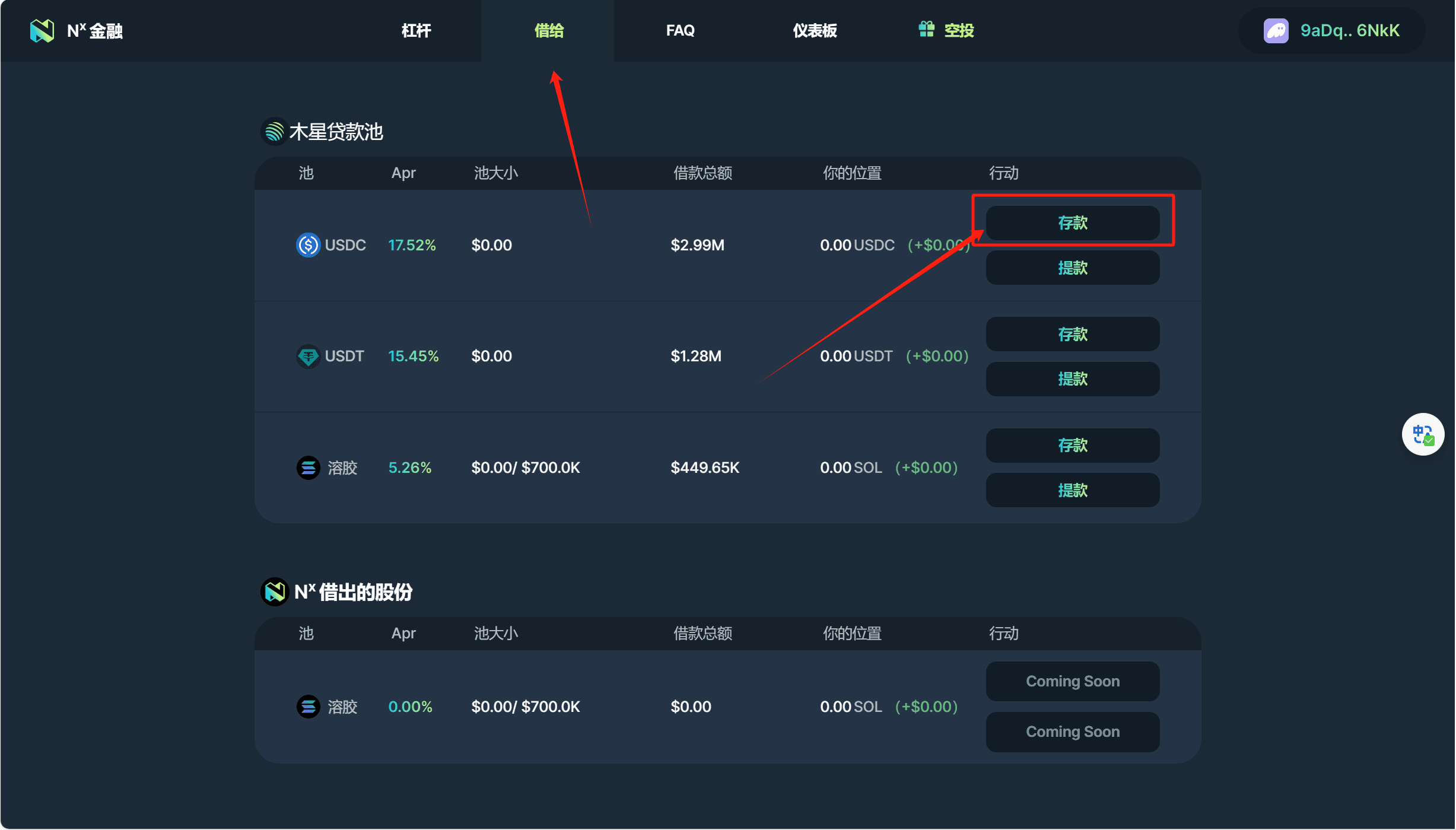
Task: Click the USDC coin icon
Action: [308, 245]
